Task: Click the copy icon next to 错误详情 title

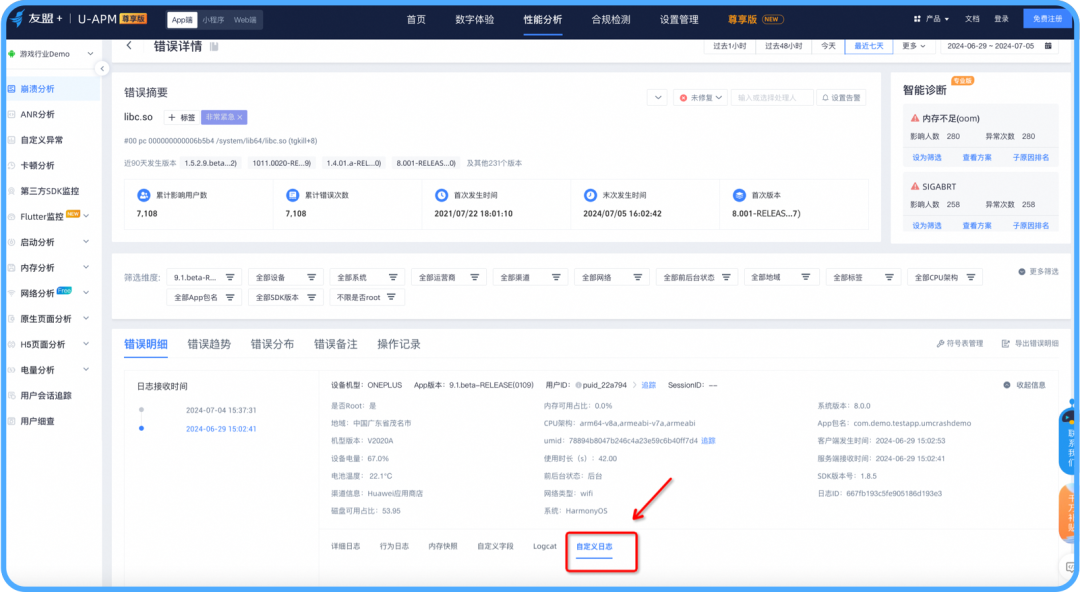Action: coord(214,47)
